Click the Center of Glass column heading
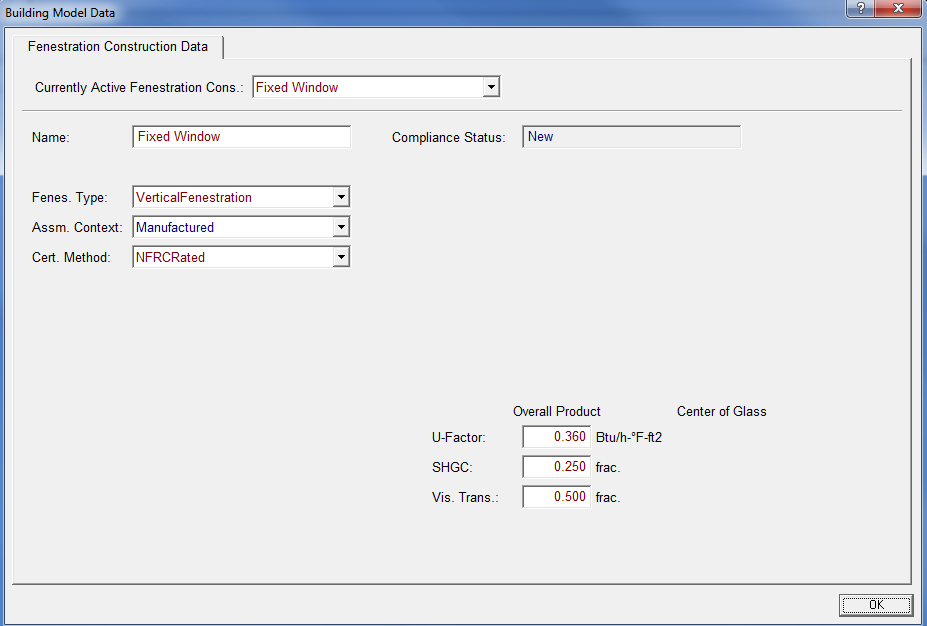927x626 pixels. (x=721, y=412)
